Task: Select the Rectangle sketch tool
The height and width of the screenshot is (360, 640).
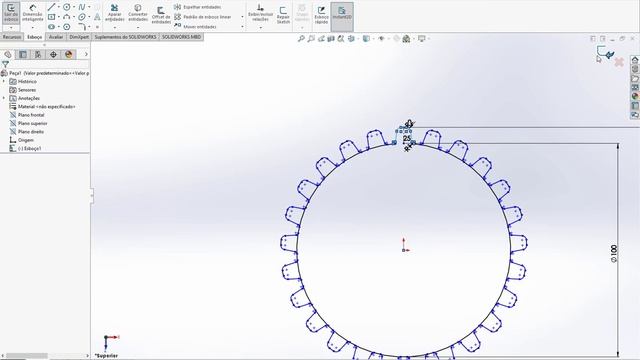Action: (x=51, y=17)
